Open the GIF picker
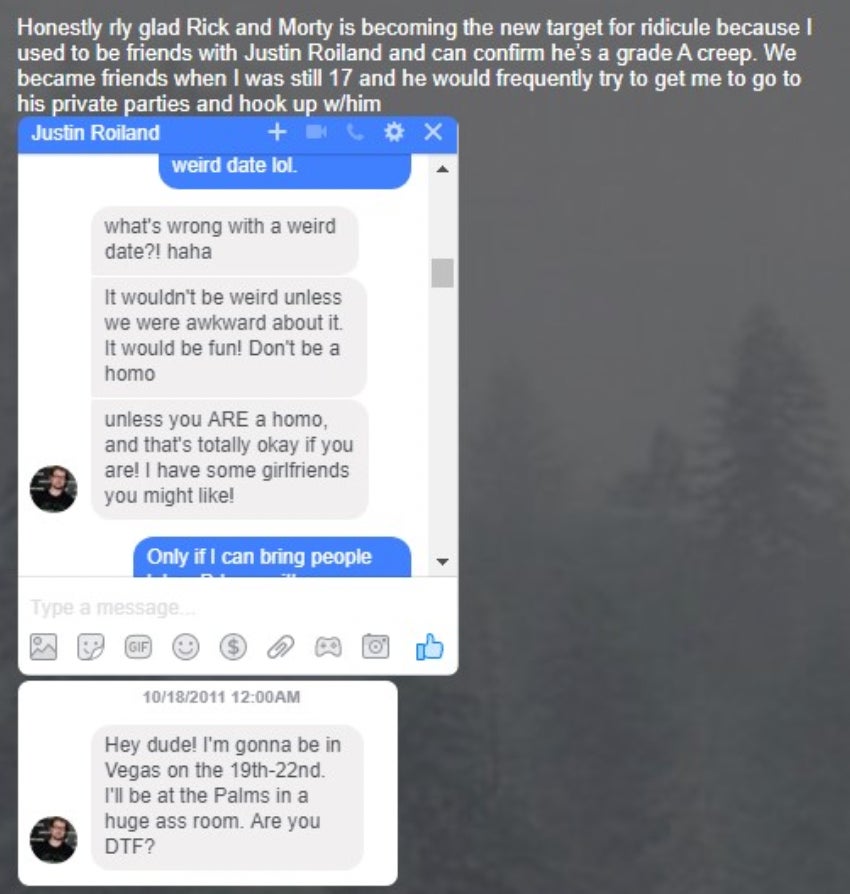Image resolution: width=850 pixels, height=894 pixels. (138, 647)
